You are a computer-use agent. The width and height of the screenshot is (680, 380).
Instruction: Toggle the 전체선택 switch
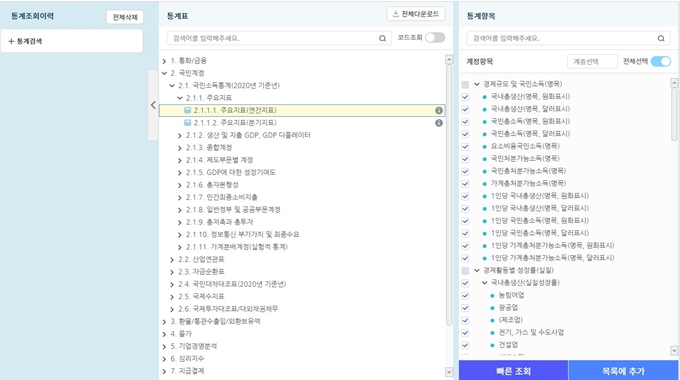click(661, 62)
